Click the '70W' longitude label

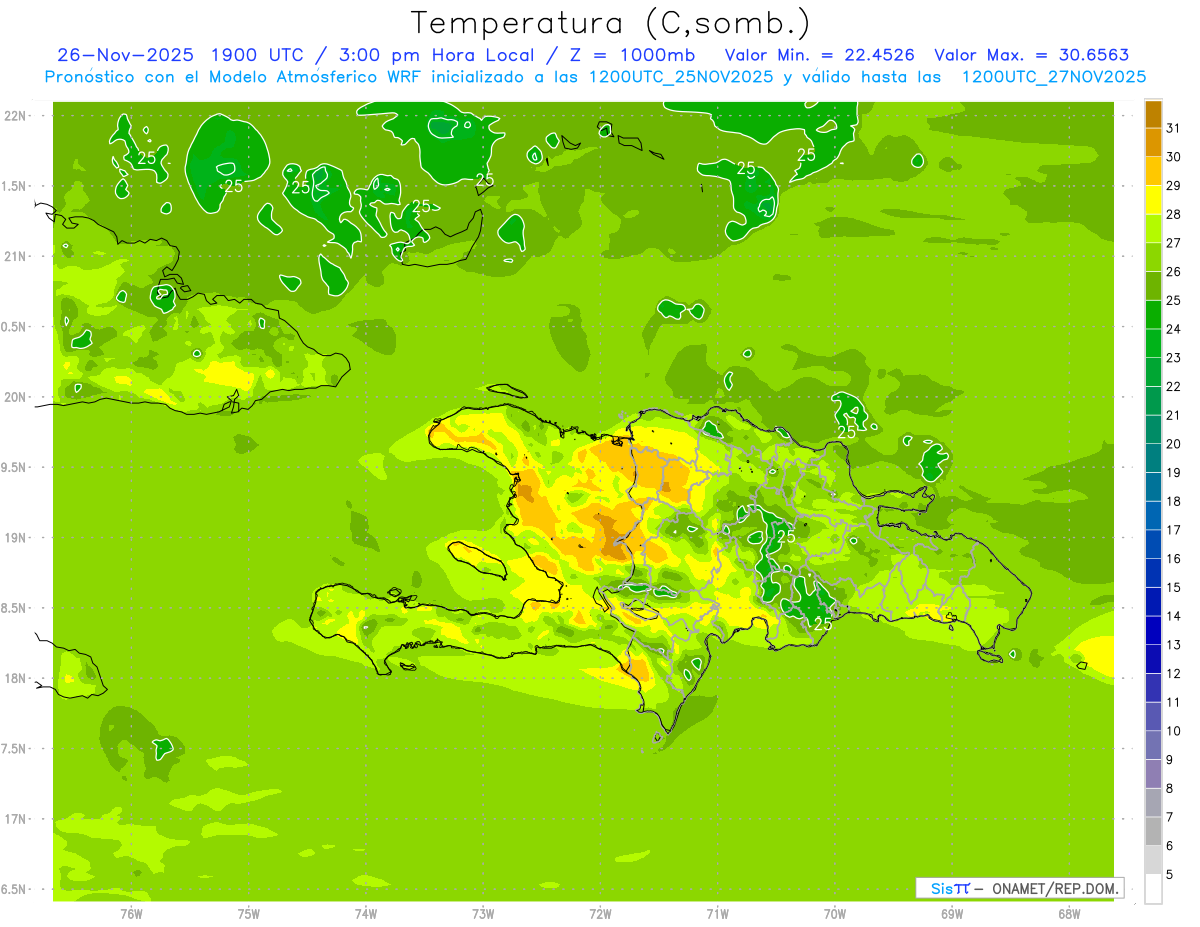[835, 914]
